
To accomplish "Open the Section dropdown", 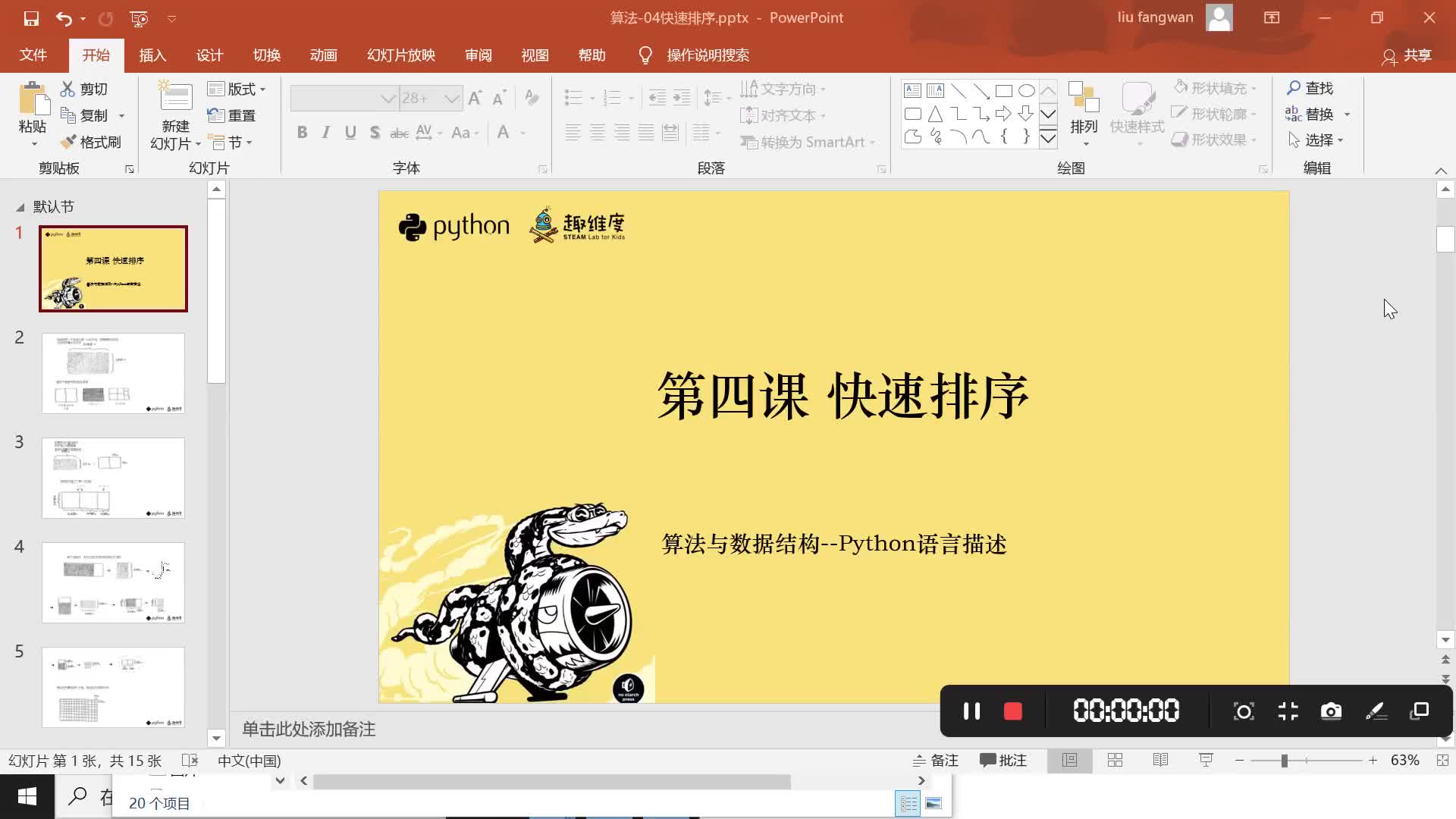I will (x=230, y=142).
